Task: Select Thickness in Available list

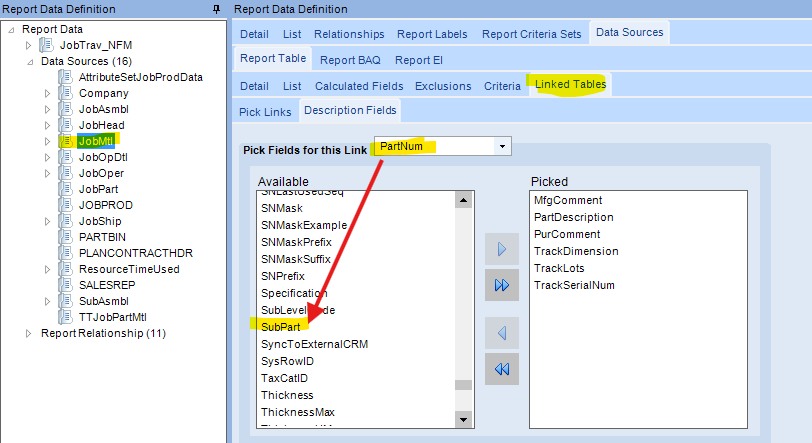Action: click(287, 395)
